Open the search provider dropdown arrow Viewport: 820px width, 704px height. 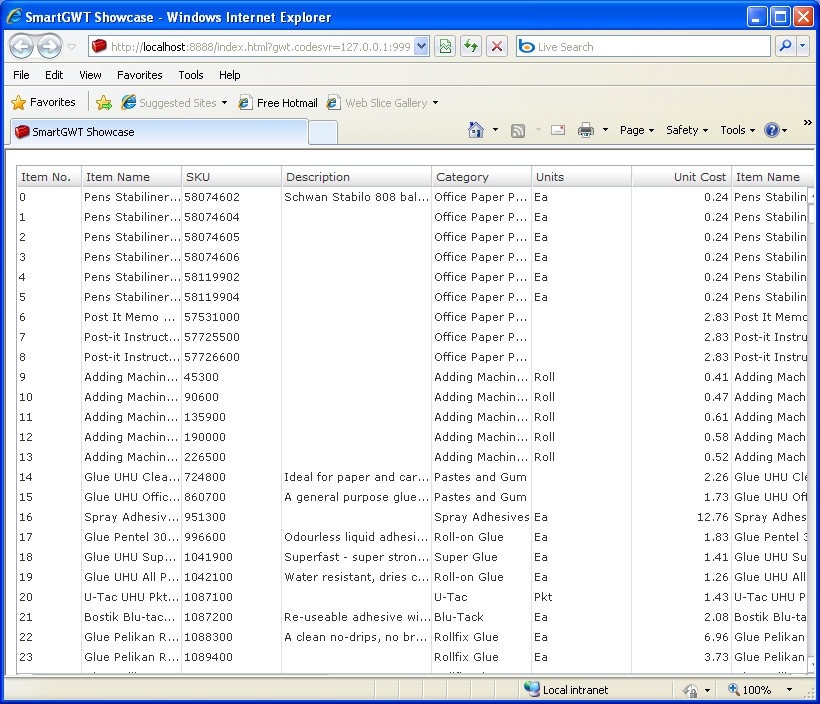803,47
